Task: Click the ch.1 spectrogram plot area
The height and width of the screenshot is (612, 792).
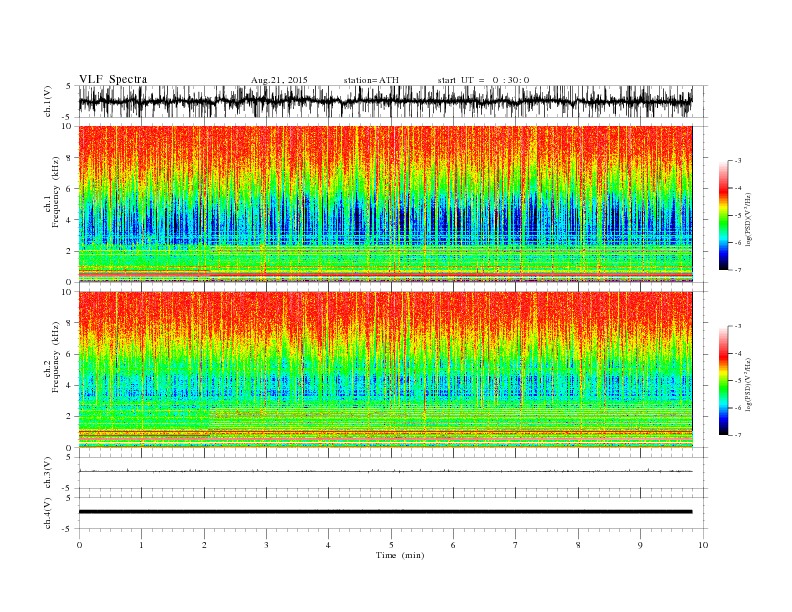Action: point(385,204)
